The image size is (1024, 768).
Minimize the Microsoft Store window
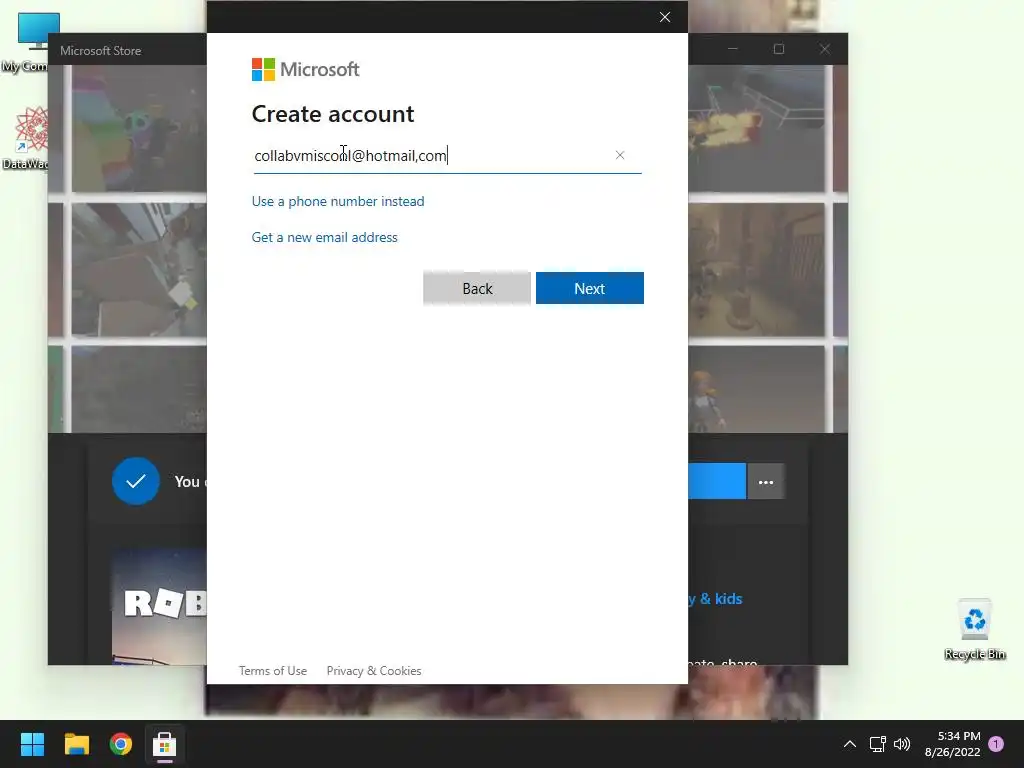coord(733,49)
